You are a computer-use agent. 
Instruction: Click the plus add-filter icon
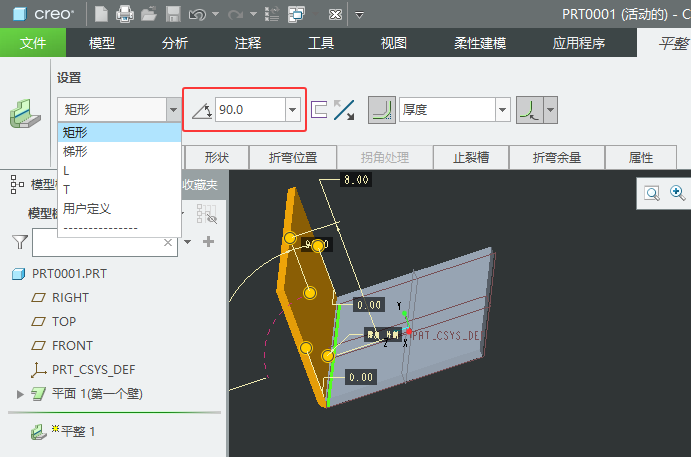pyautogui.click(x=208, y=242)
